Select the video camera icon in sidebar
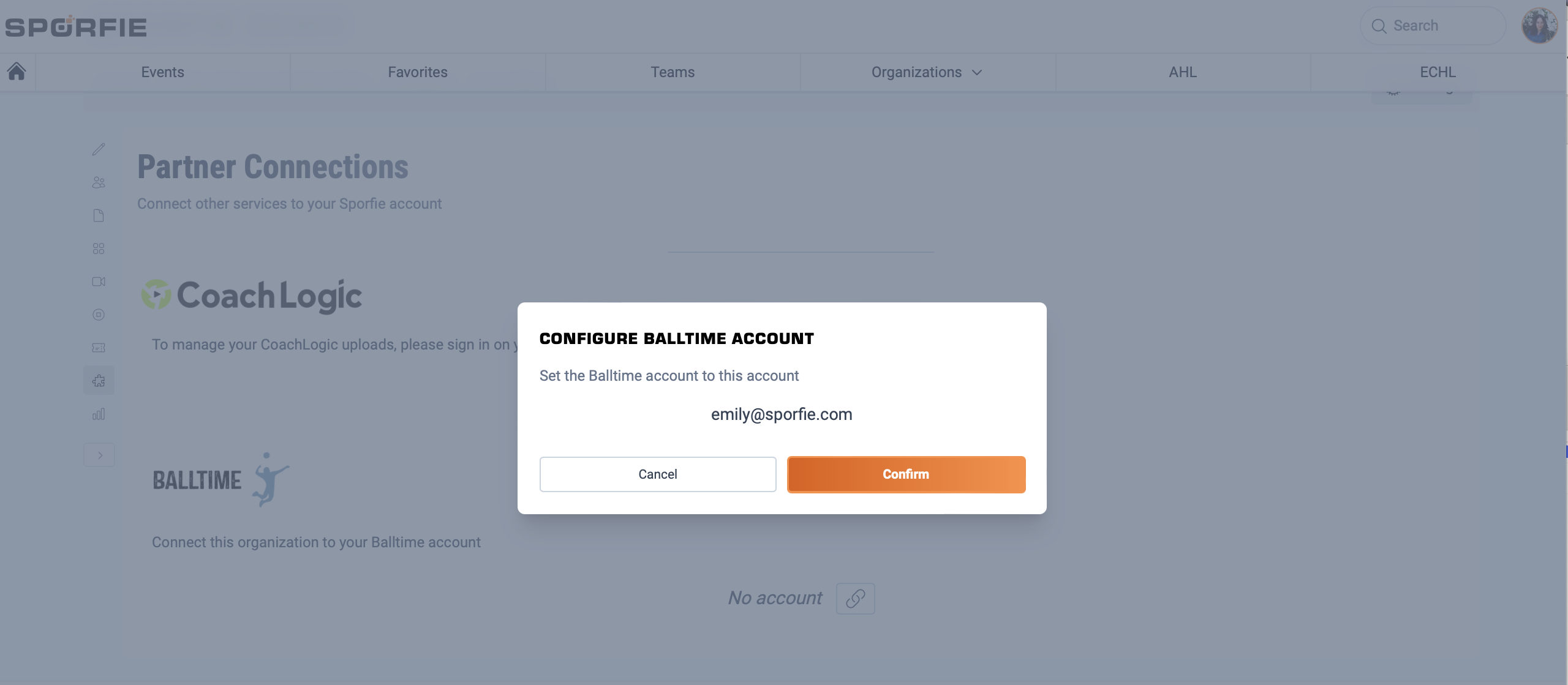Image resolution: width=1568 pixels, height=685 pixels. click(99, 282)
